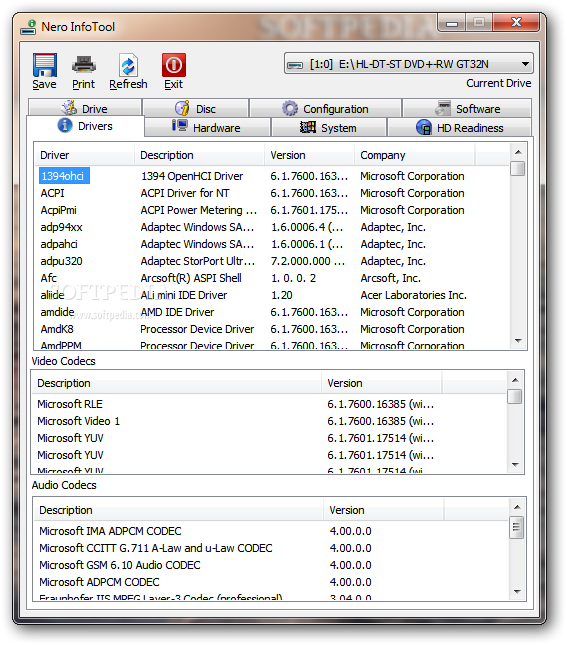This screenshot has height=645, width=567.
Task: Click Audio Codecs scroll up arrow
Action: (517, 507)
